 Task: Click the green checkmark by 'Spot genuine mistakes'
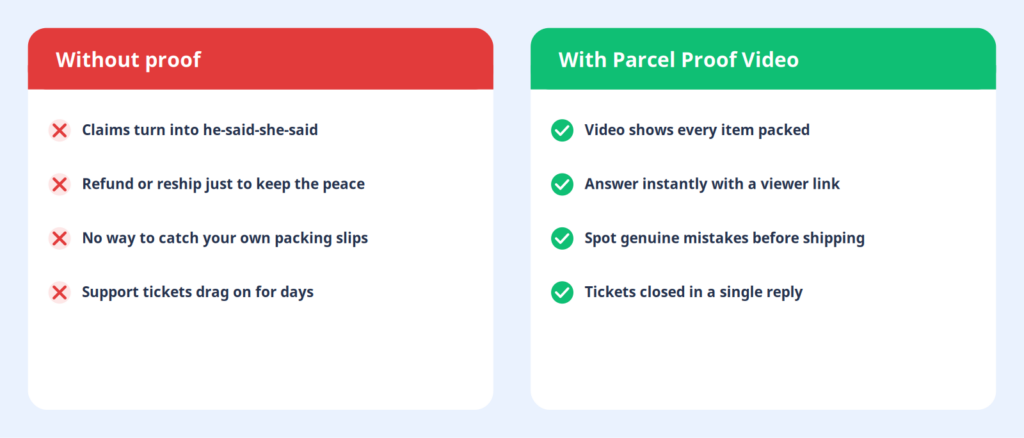click(x=562, y=239)
